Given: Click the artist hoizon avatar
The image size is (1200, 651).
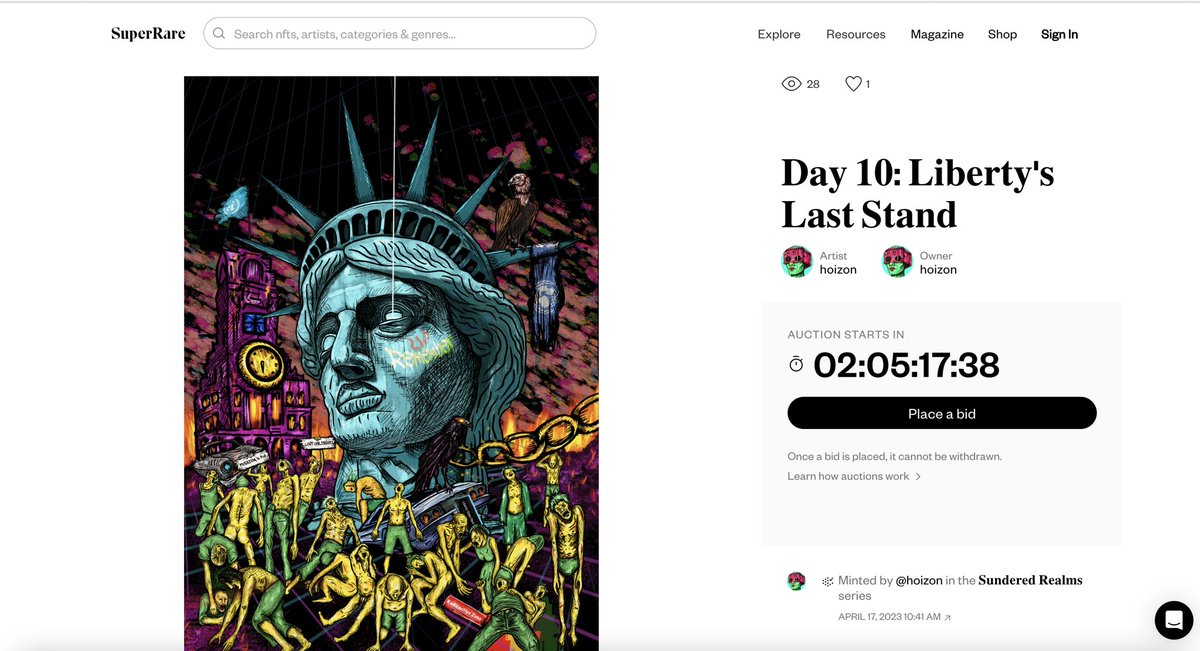Looking at the screenshot, I should pos(797,262).
